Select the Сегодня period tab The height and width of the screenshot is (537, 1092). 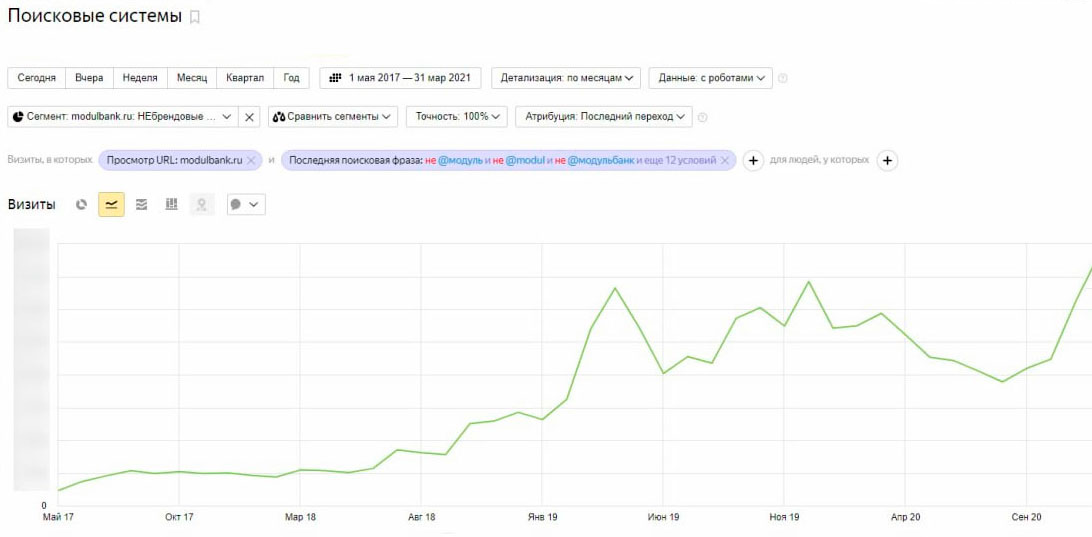coord(36,78)
